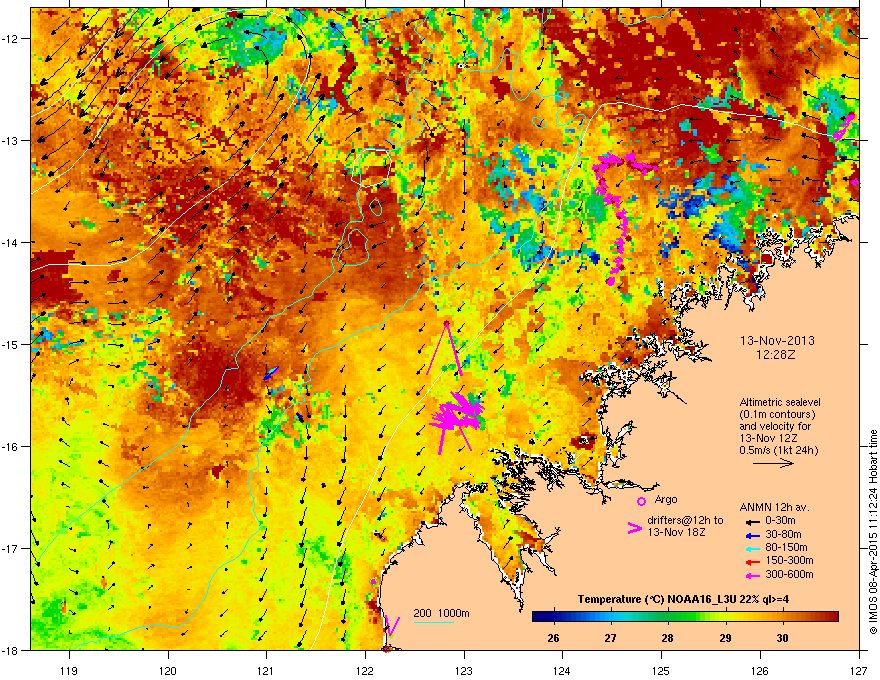Click the colorbar tick label 28
880x680 pixels.
[667, 638]
